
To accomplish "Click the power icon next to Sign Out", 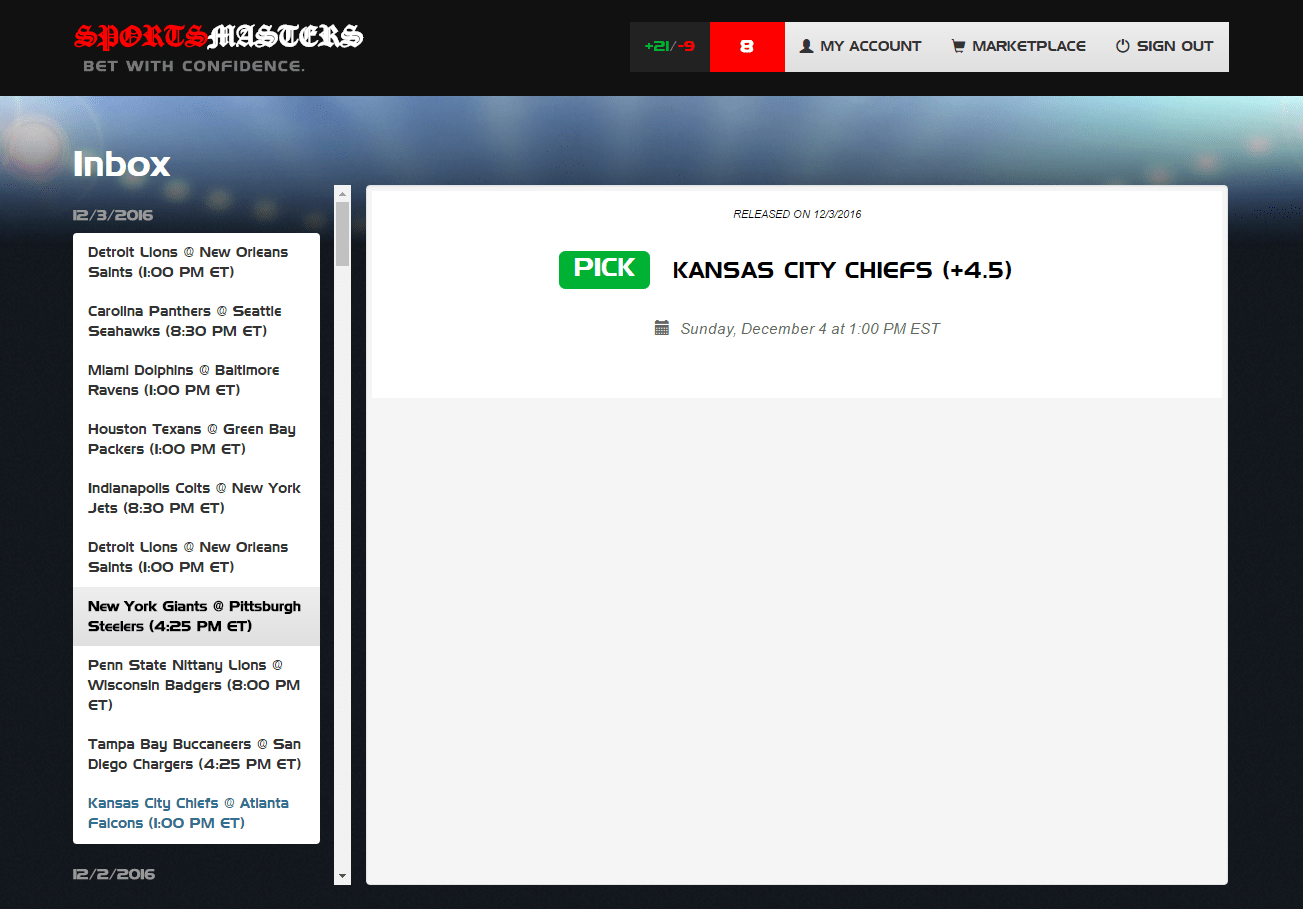I will tap(1122, 46).
